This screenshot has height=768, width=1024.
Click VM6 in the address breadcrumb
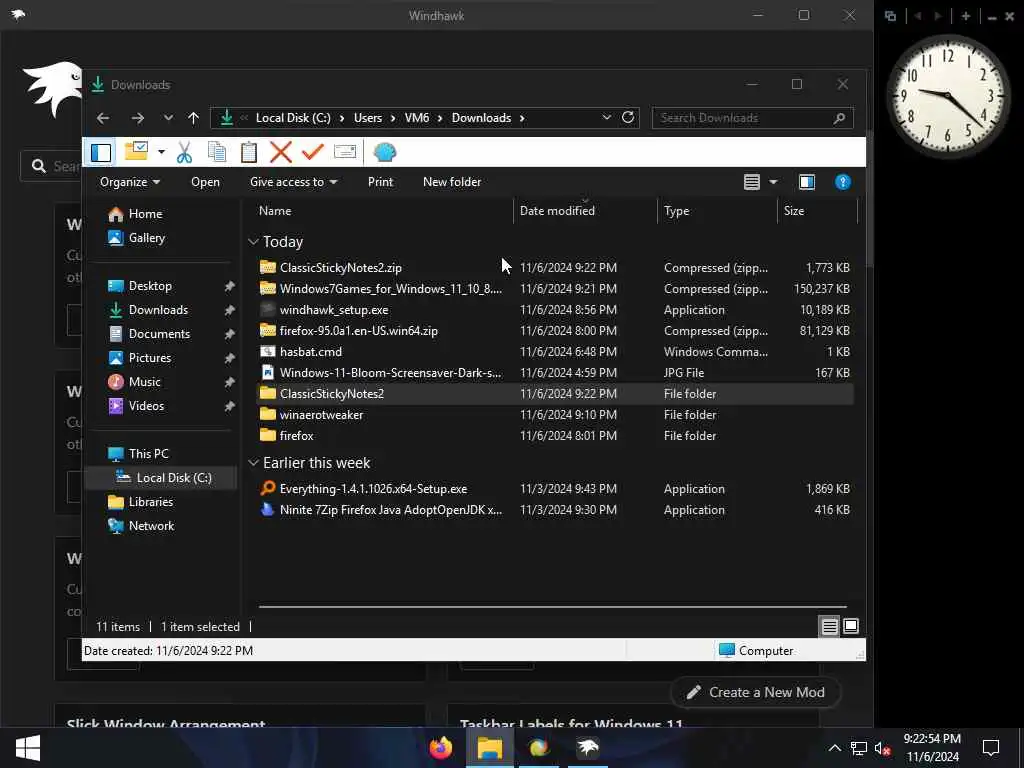click(x=417, y=118)
